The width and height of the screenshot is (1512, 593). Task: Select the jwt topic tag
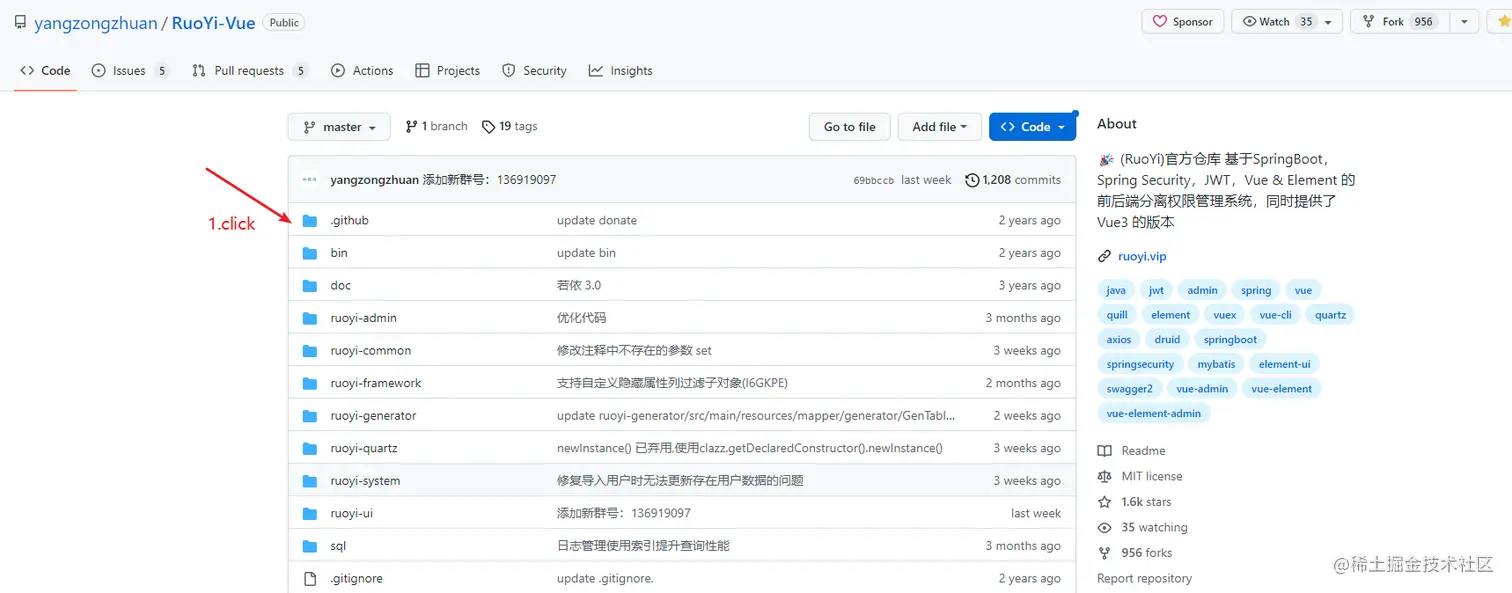1156,290
